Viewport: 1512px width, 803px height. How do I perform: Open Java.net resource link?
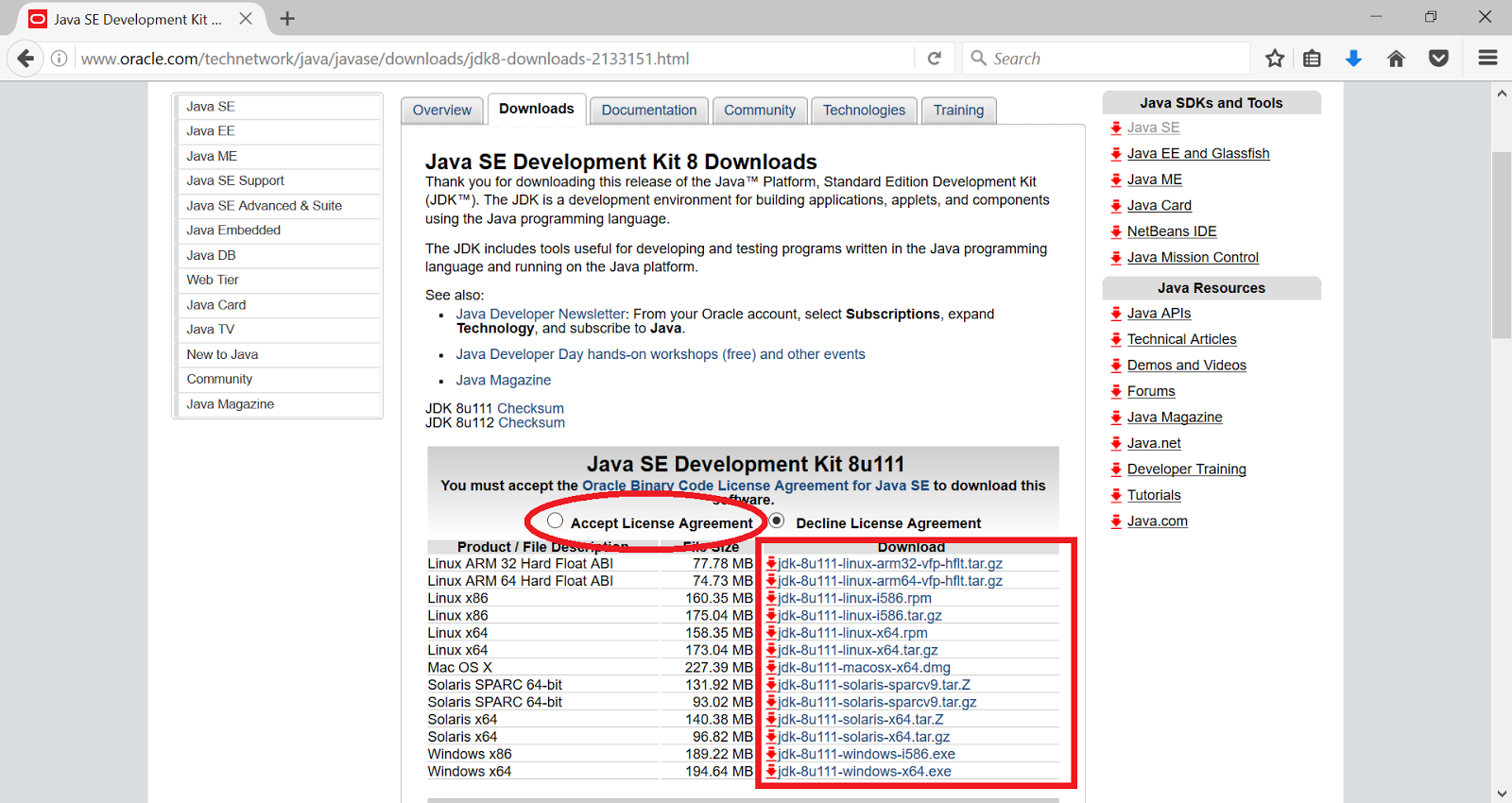coord(1154,443)
